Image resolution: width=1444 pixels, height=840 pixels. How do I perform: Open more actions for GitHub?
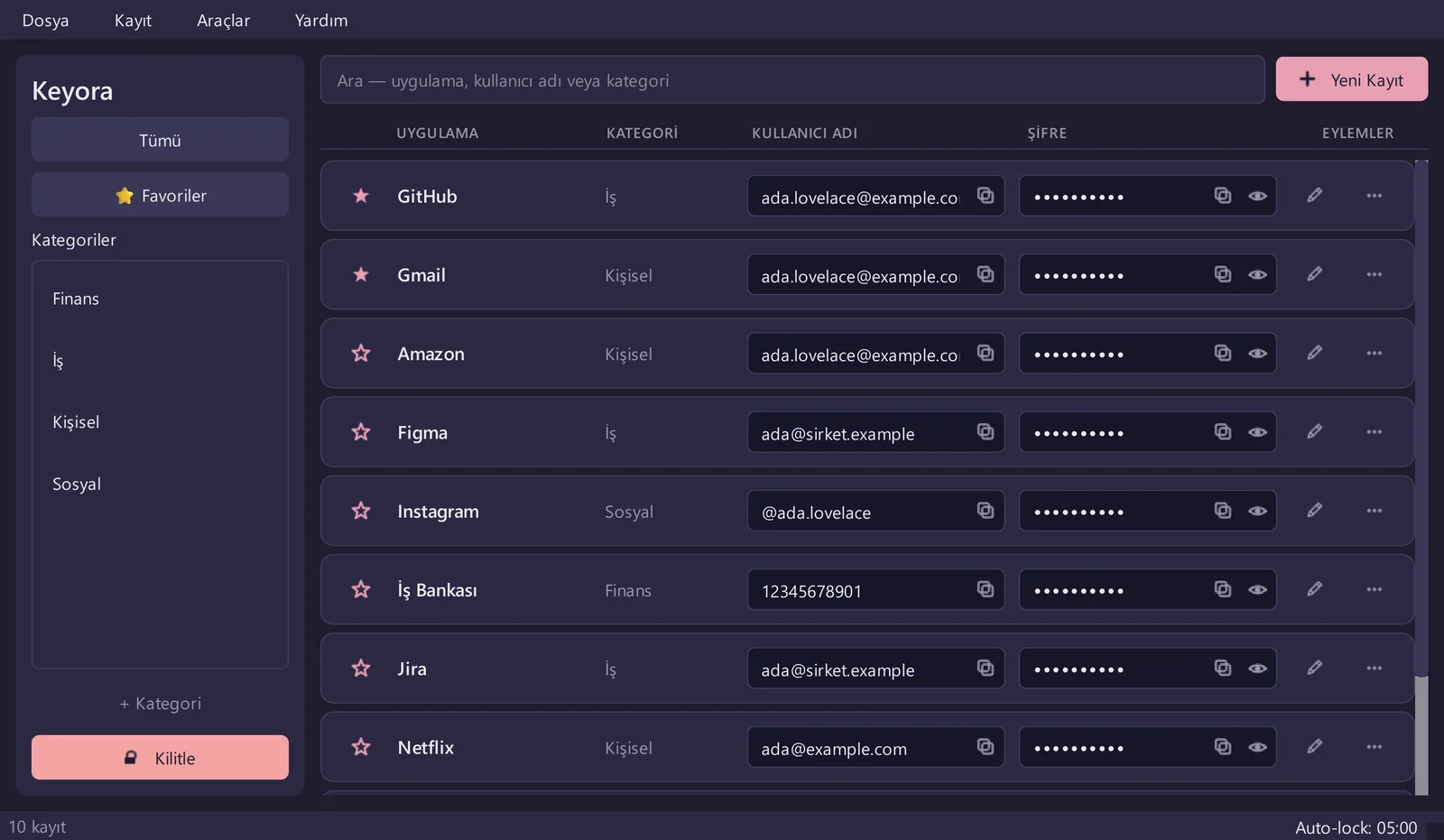(1374, 195)
